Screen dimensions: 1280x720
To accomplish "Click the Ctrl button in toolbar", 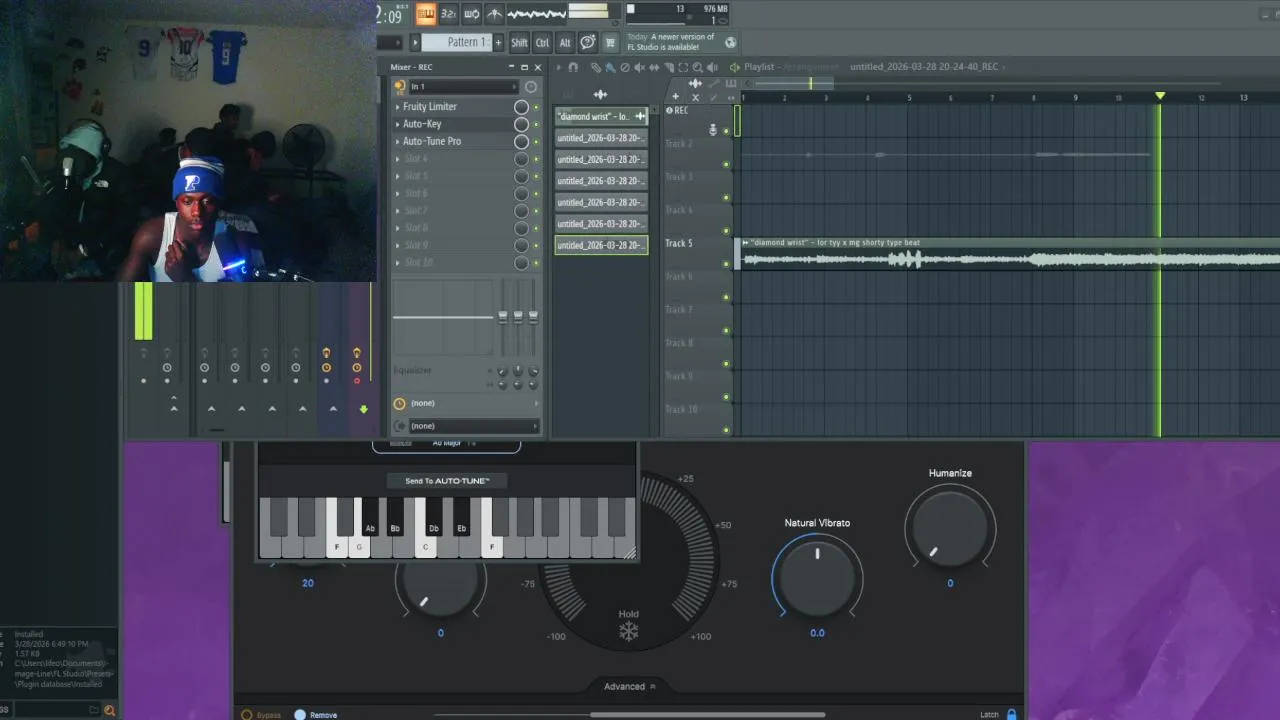I will (542, 43).
